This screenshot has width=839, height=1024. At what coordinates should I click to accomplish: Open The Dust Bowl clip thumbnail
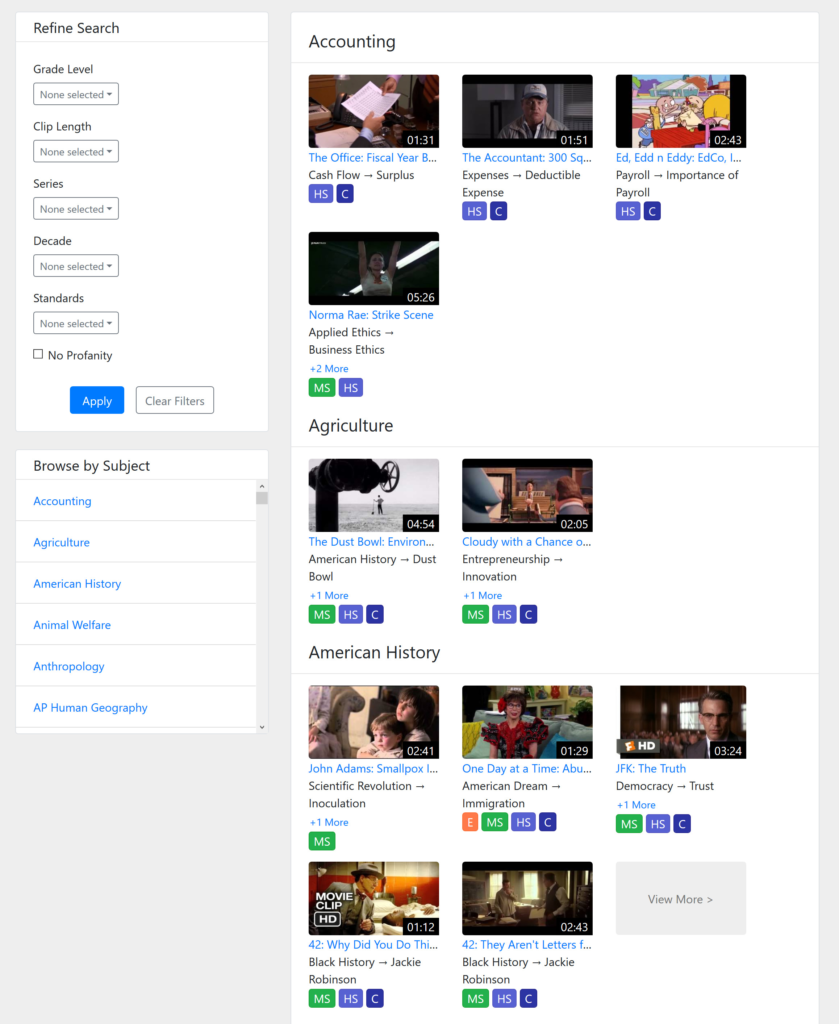[x=373, y=495]
